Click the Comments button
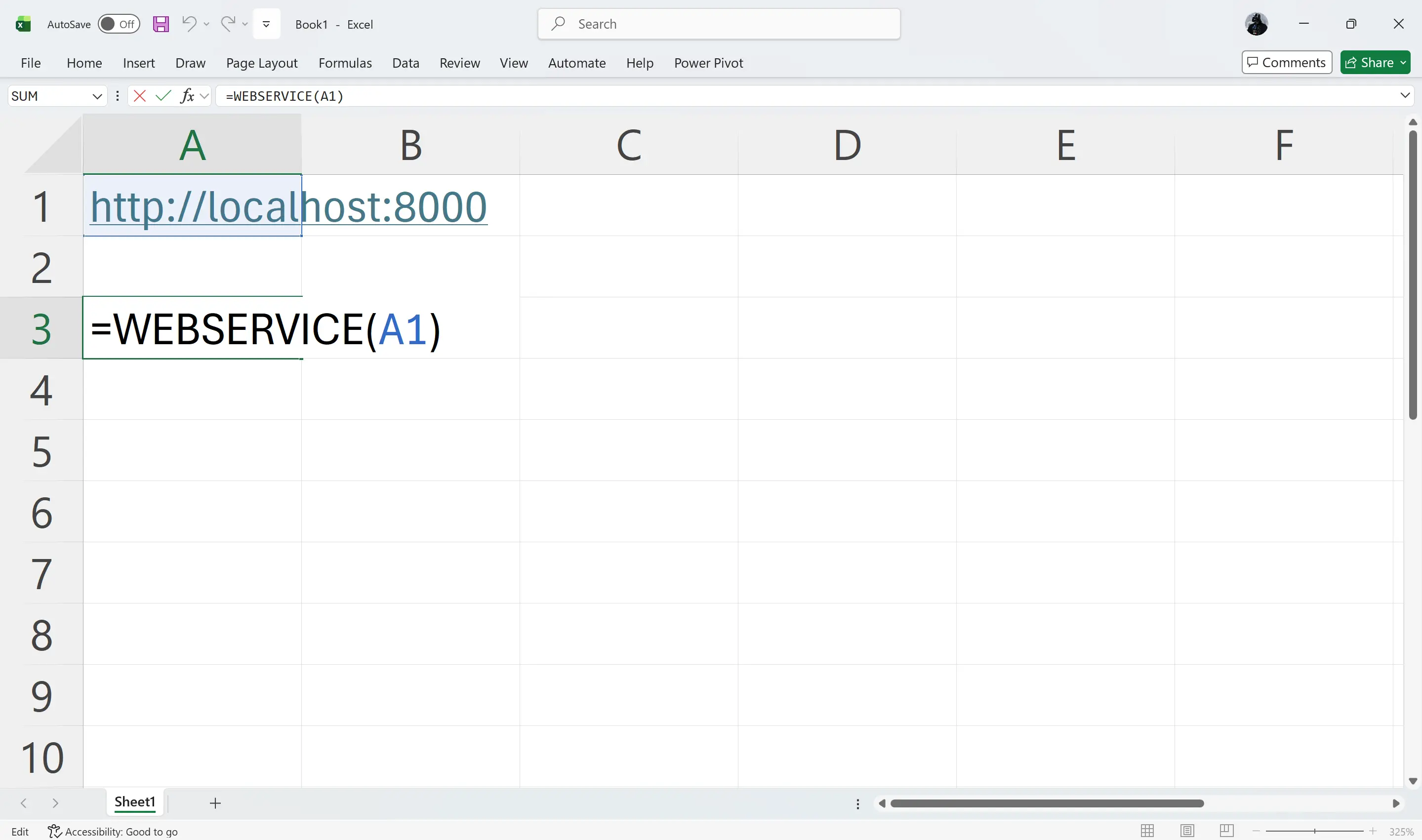The height and width of the screenshot is (840, 1422). [x=1286, y=62]
